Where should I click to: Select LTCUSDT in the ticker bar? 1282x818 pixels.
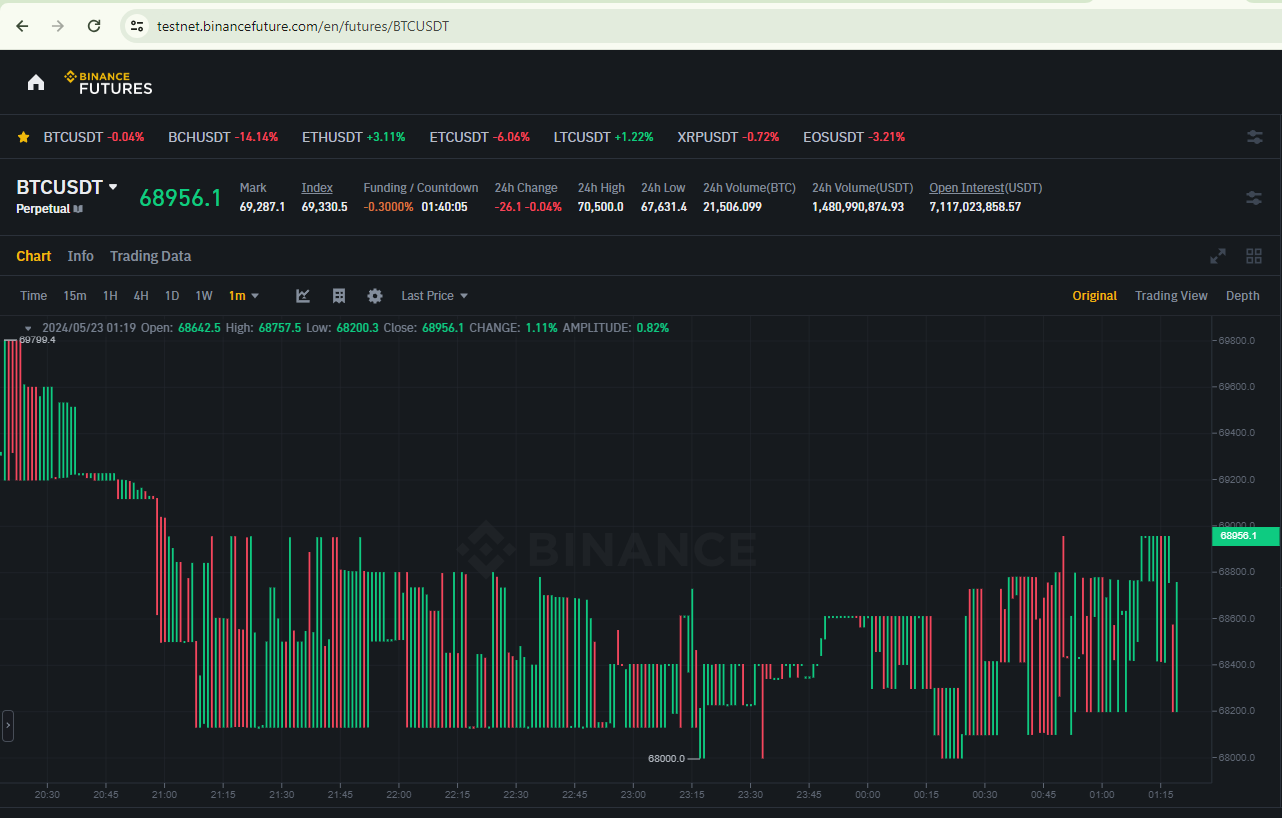click(x=604, y=137)
